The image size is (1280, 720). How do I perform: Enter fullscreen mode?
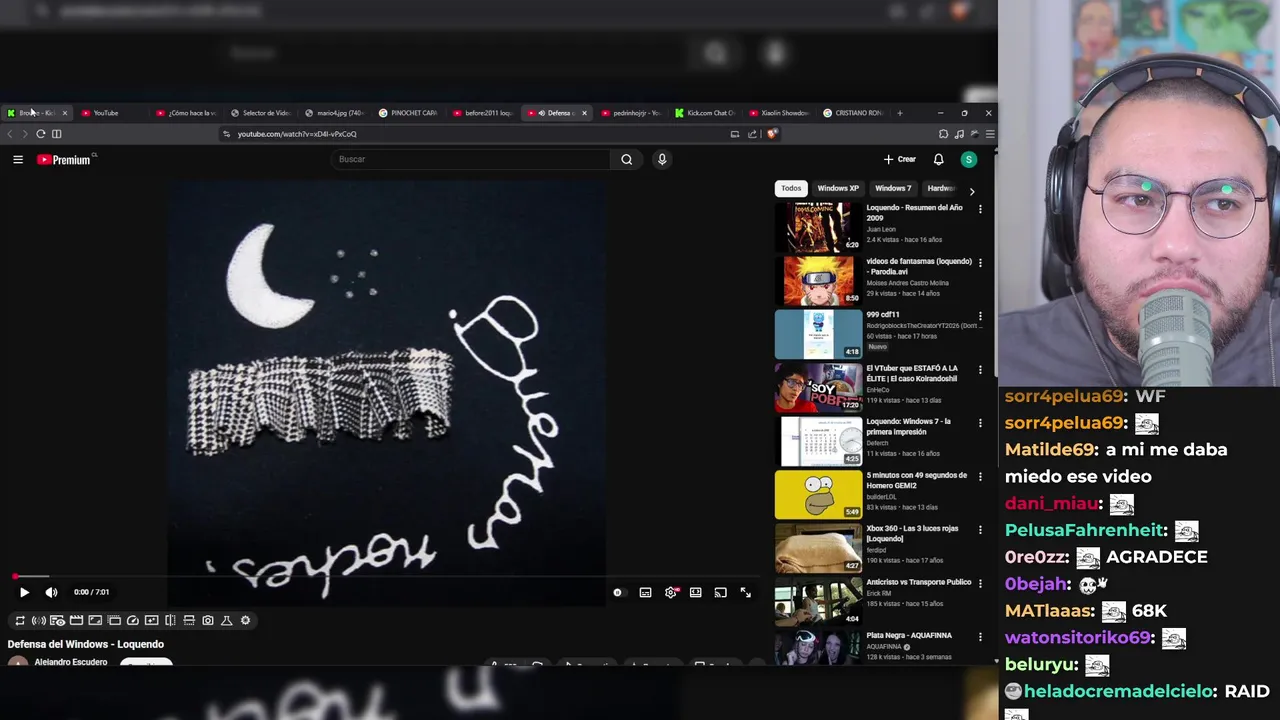point(746,592)
